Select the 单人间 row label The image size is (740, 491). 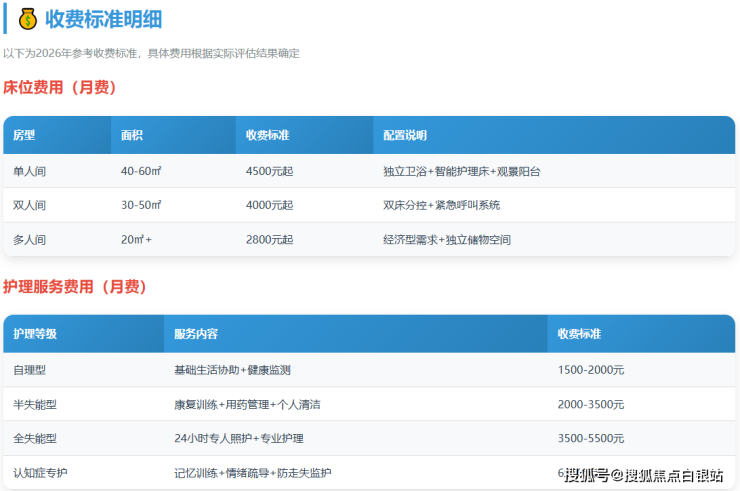(29, 171)
